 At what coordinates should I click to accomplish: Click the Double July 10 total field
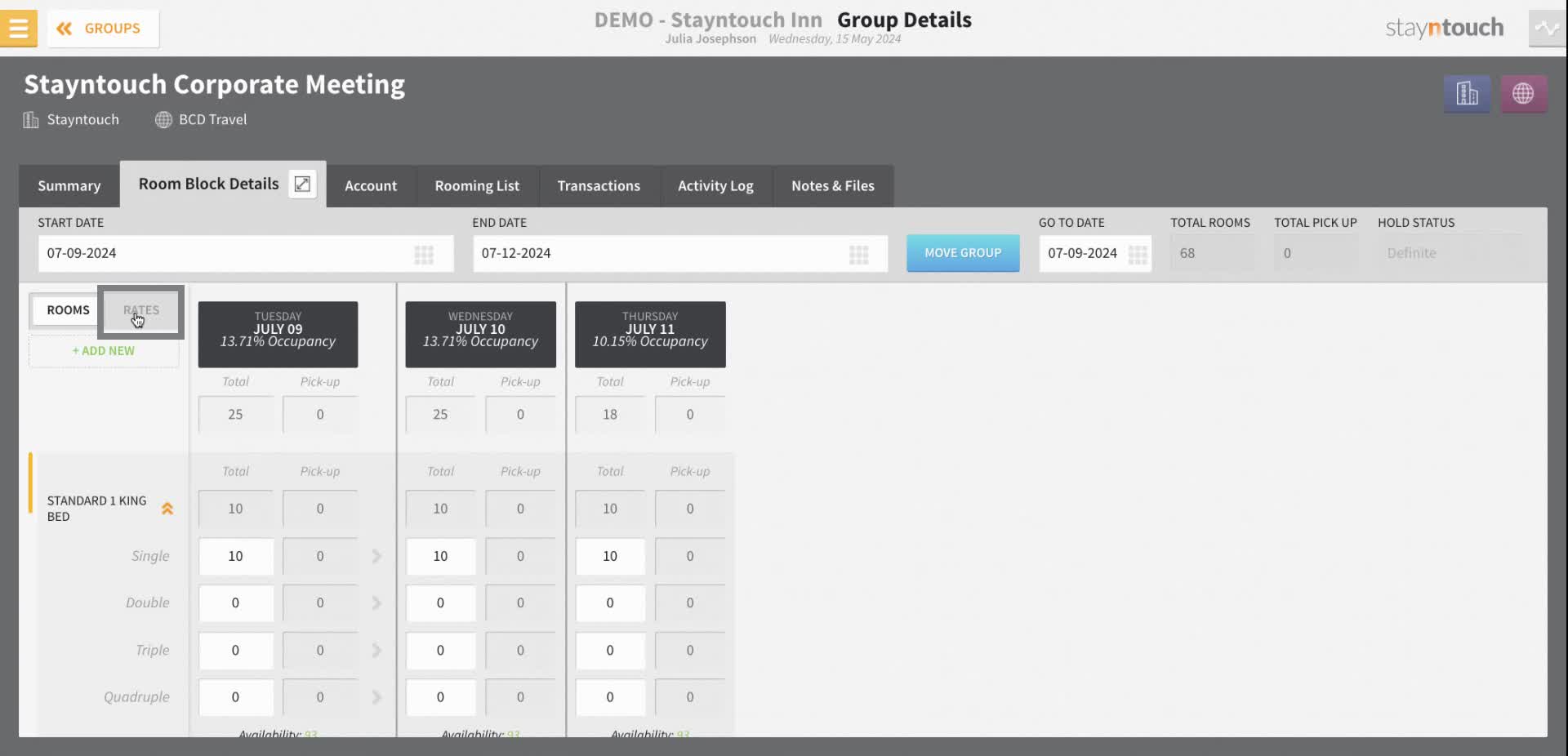pyautogui.click(x=440, y=603)
